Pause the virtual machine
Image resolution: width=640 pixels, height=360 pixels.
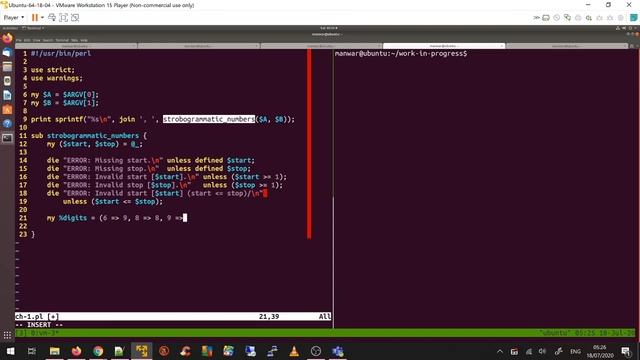pos(35,18)
